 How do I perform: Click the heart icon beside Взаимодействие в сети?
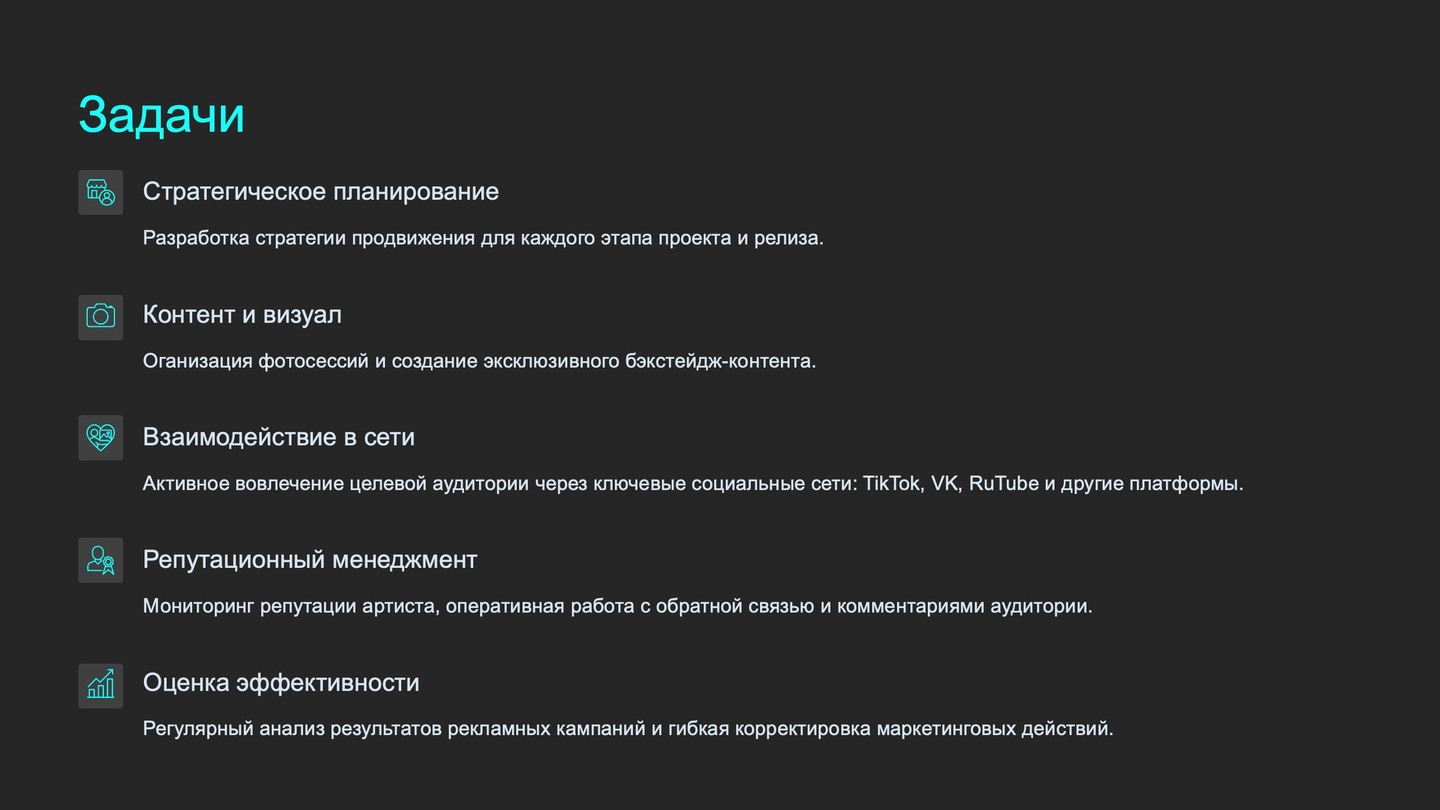click(x=100, y=438)
